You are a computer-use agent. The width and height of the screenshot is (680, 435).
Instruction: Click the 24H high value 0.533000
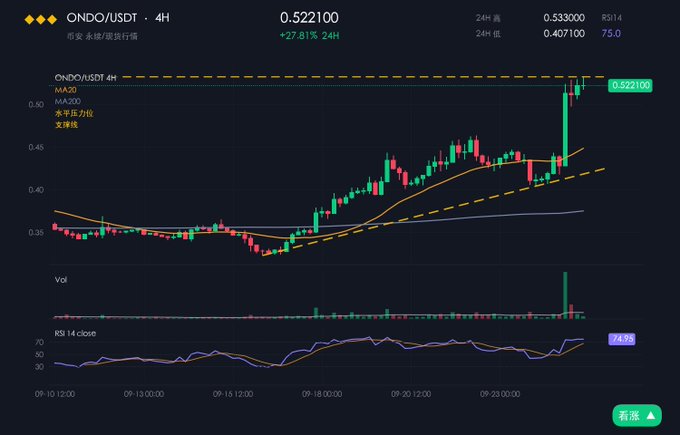pos(564,18)
